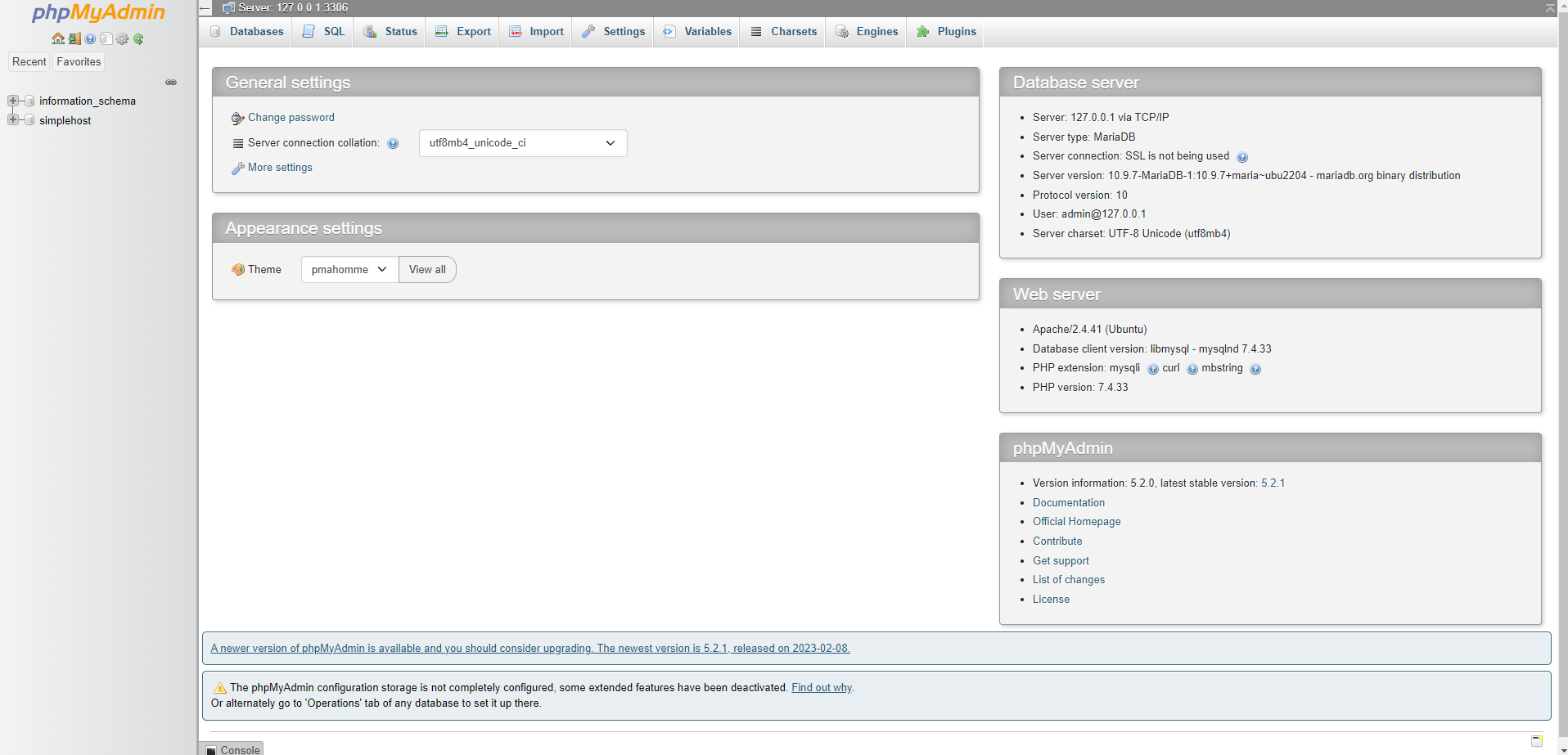Screen dimensions: 1568x755
Task: Expand the simplehost database tree
Action: pyautogui.click(x=12, y=119)
